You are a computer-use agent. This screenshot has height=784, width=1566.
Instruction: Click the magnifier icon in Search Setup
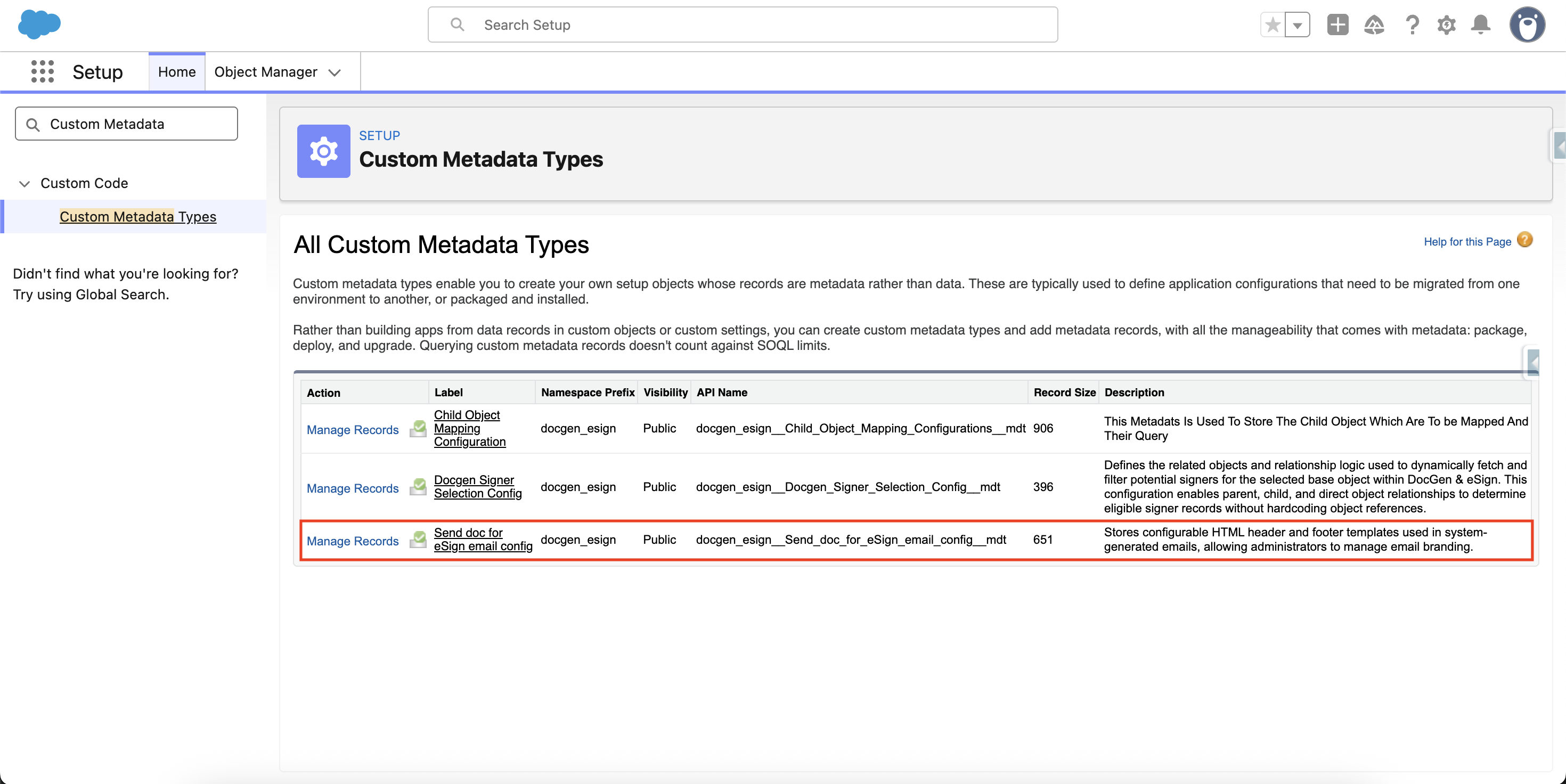(x=457, y=24)
